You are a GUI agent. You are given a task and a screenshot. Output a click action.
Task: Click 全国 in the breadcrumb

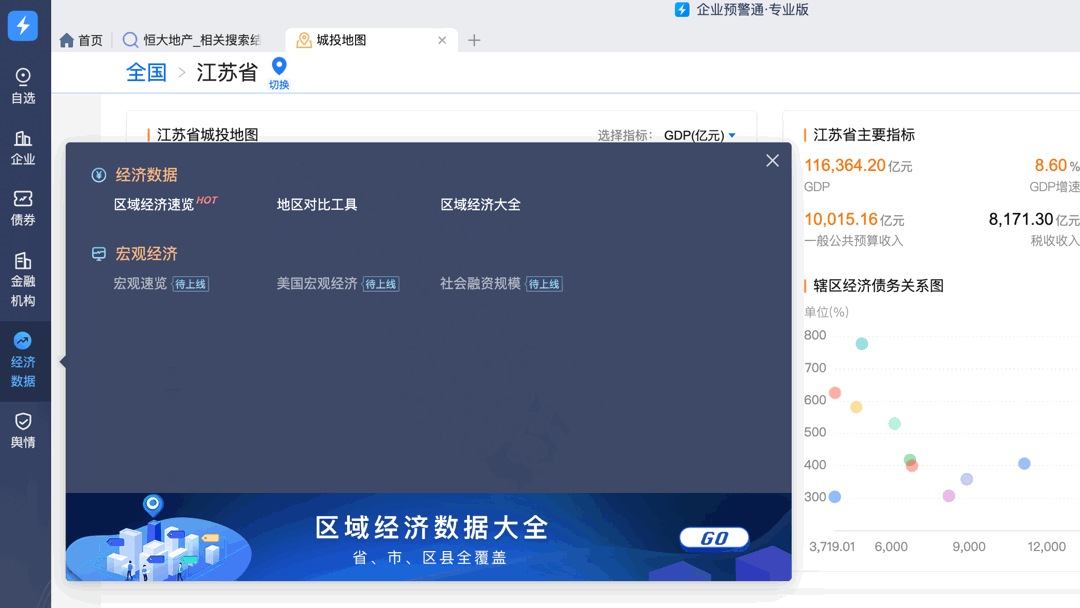click(146, 72)
